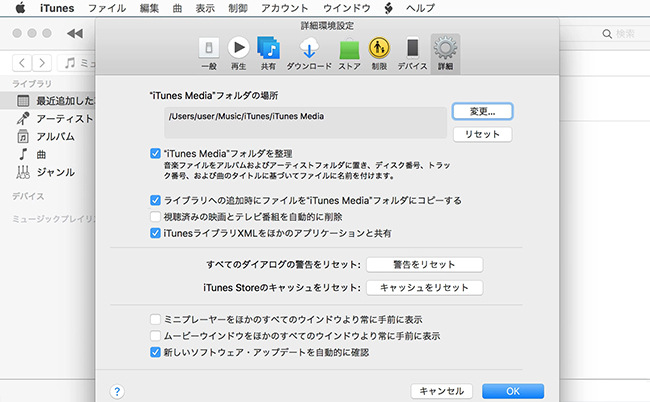
Task: Click the ライブラリ sidebar header
Action: [x=32, y=84]
